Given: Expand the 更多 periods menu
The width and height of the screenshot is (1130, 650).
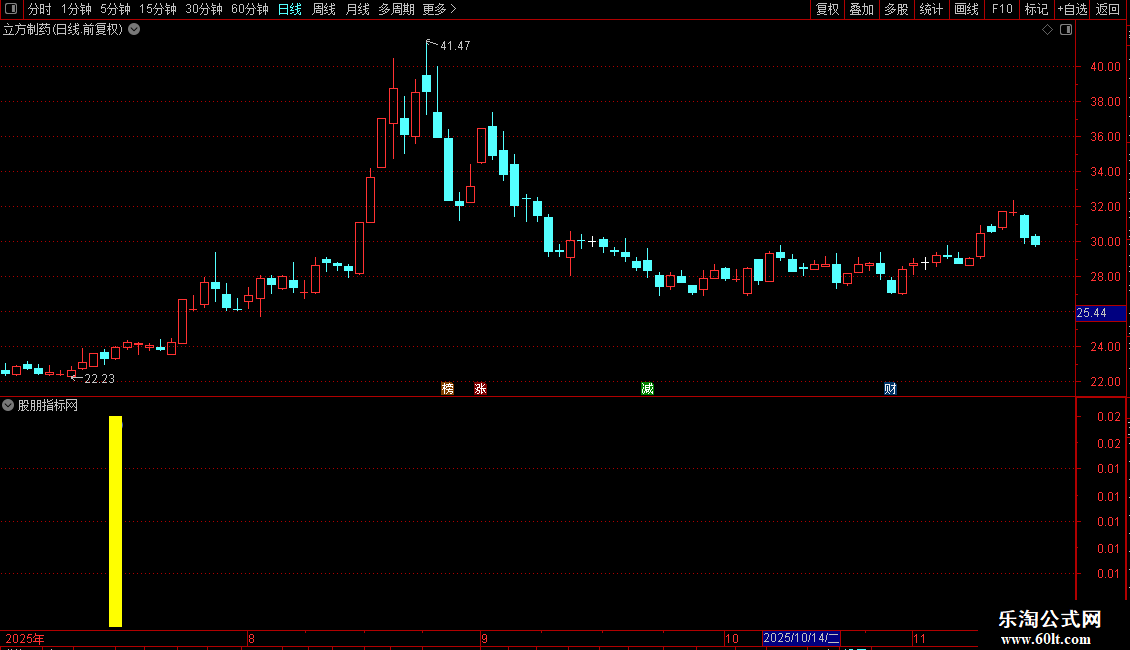Looking at the screenshot, I should 440,9.
